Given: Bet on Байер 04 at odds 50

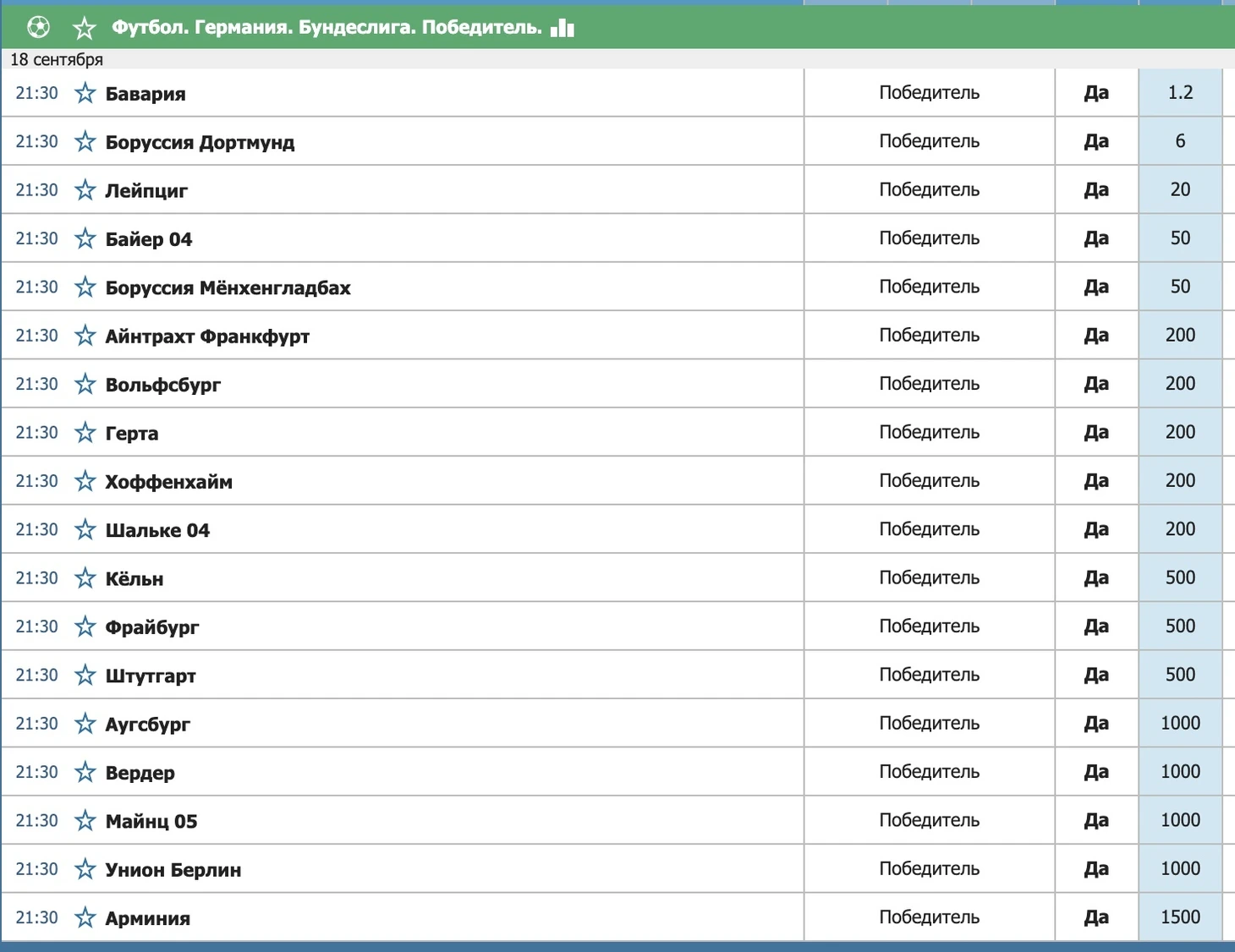Looking at the screenshot, I should click(x=1180, y=238).
